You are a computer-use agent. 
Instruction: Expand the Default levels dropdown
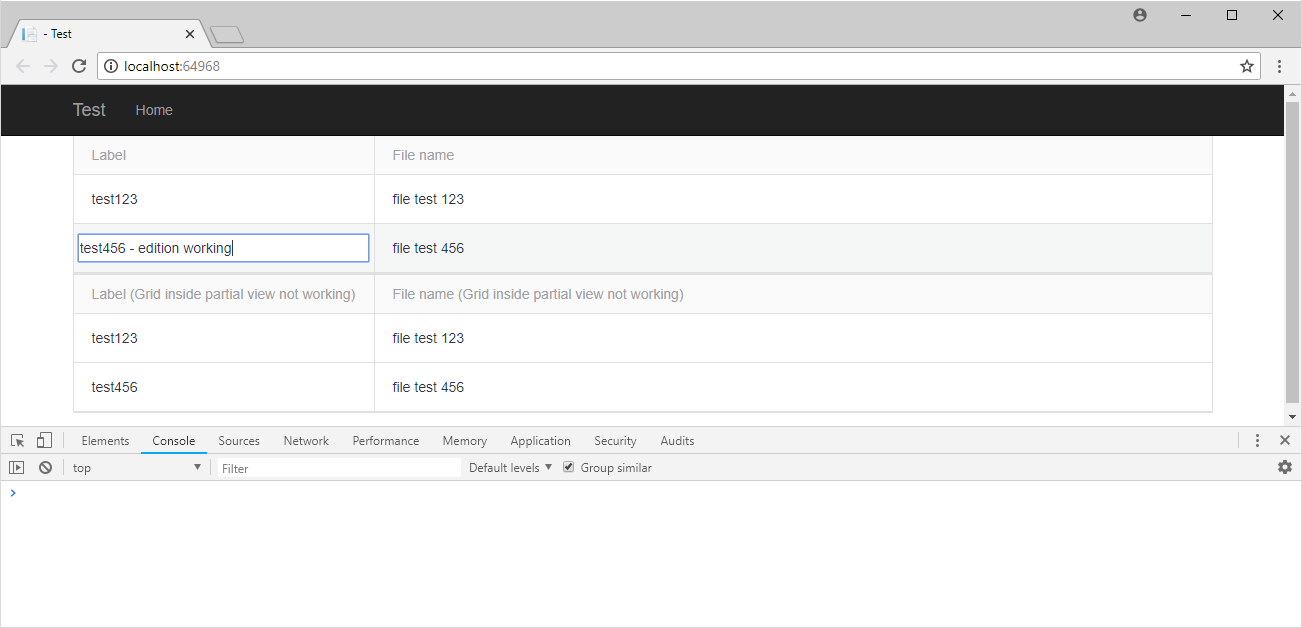pyautogui.click(x=510, y=468)
